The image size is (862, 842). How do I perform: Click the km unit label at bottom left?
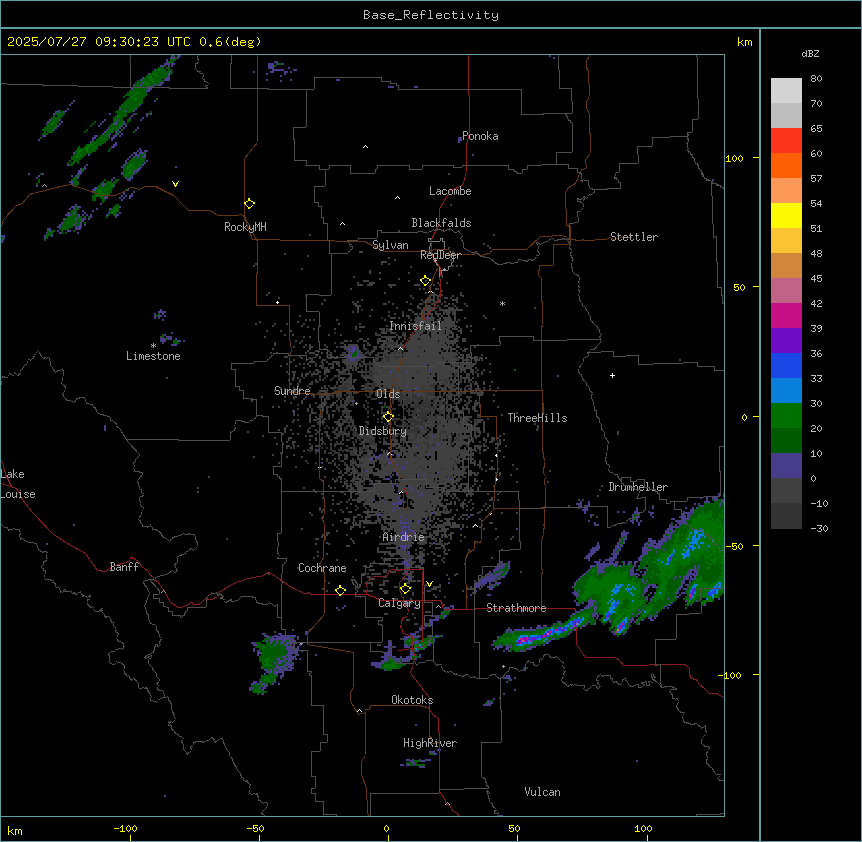[x=15, y=830]
